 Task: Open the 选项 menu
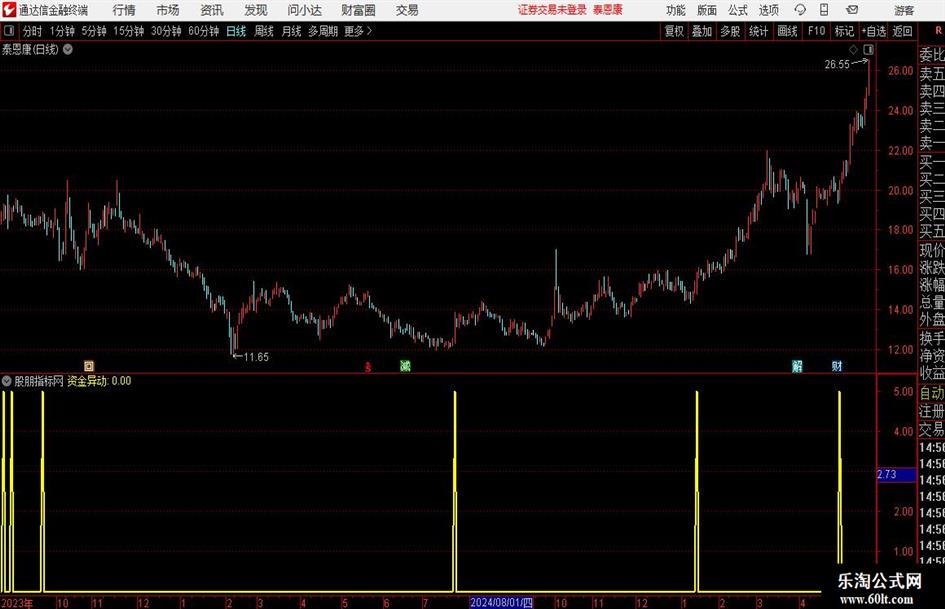[768, 10]
